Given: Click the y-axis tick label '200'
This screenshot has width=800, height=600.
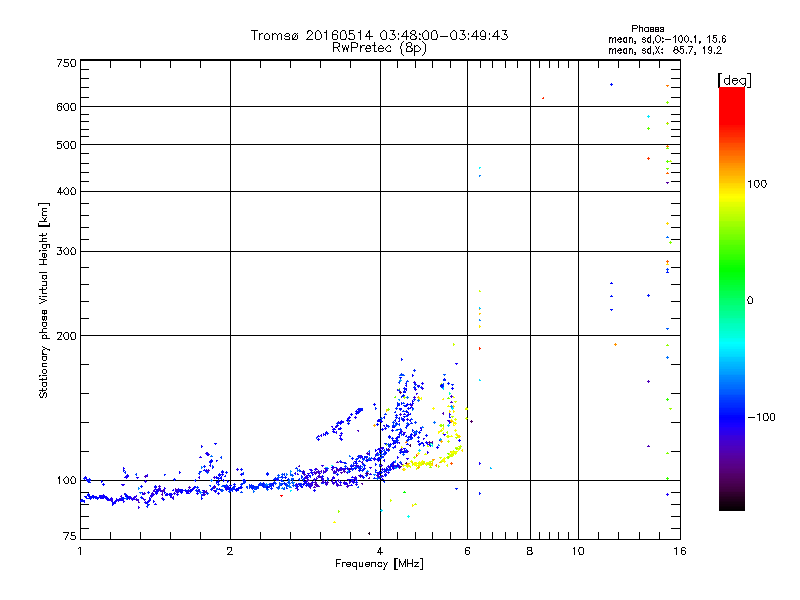Looking at the screenshot, I should [66, 336].
